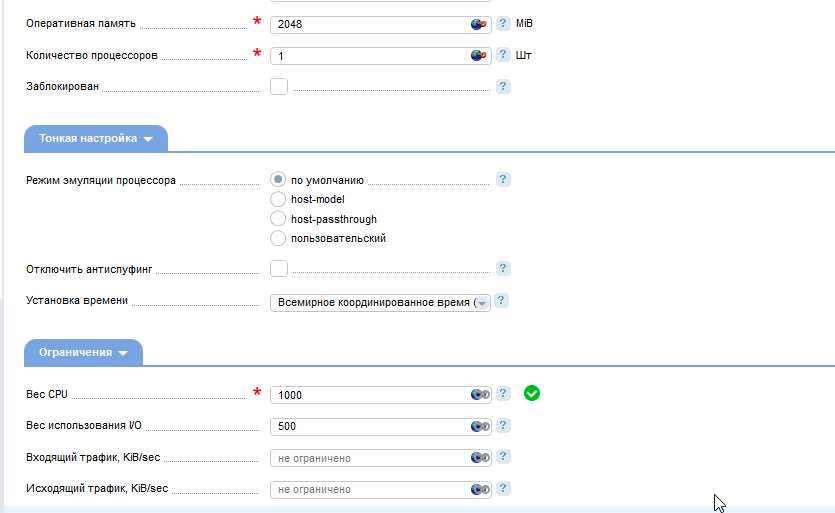The image size is (835, 513).
Task: Click the globe icon in Количество процессоров field
Action: 479,55
